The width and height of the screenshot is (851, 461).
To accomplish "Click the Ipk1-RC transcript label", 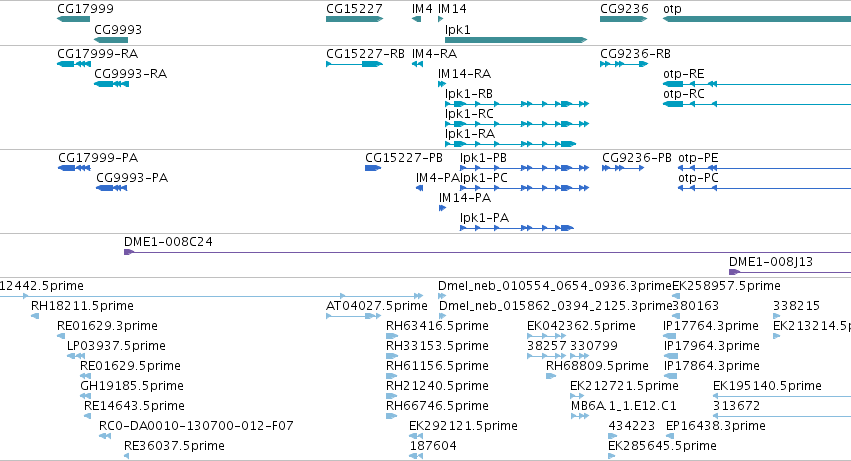I will click(469, 114).
